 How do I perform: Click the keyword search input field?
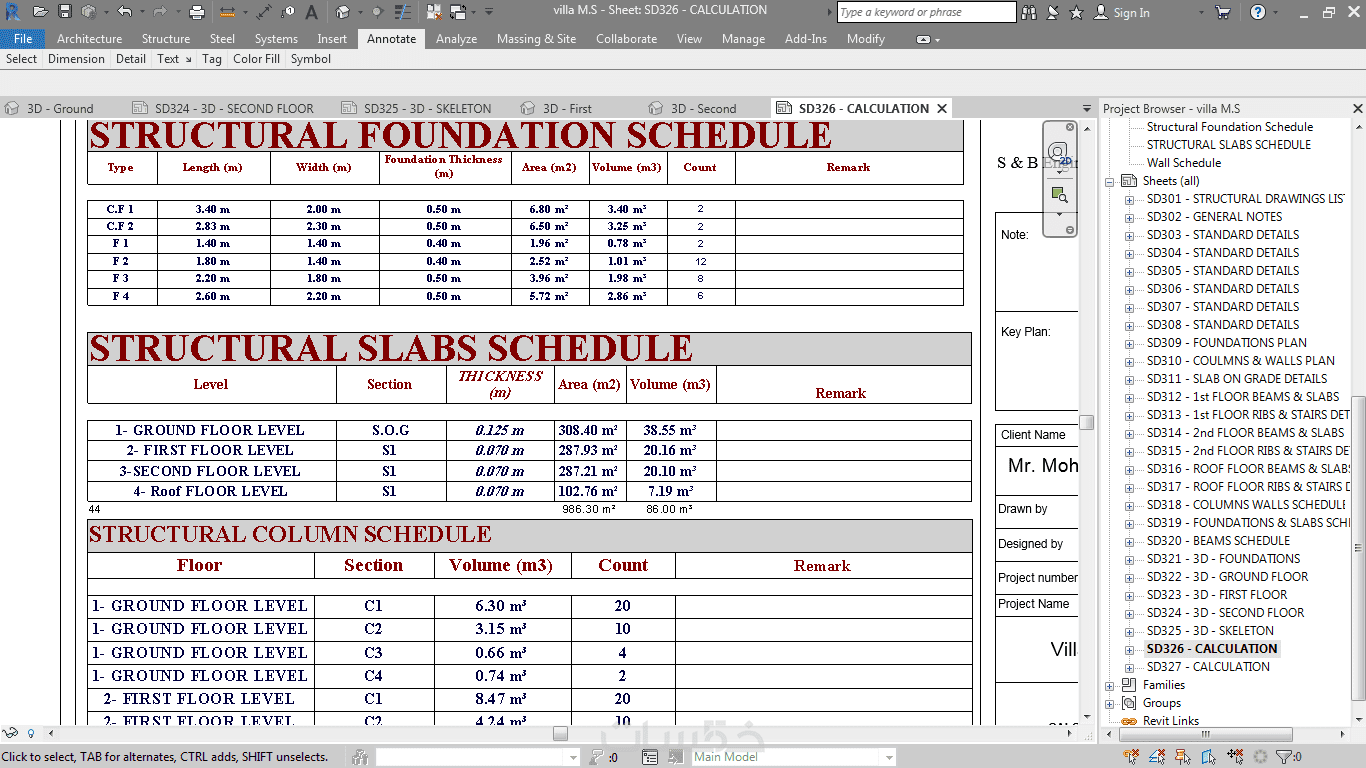(x=927, y=12)
